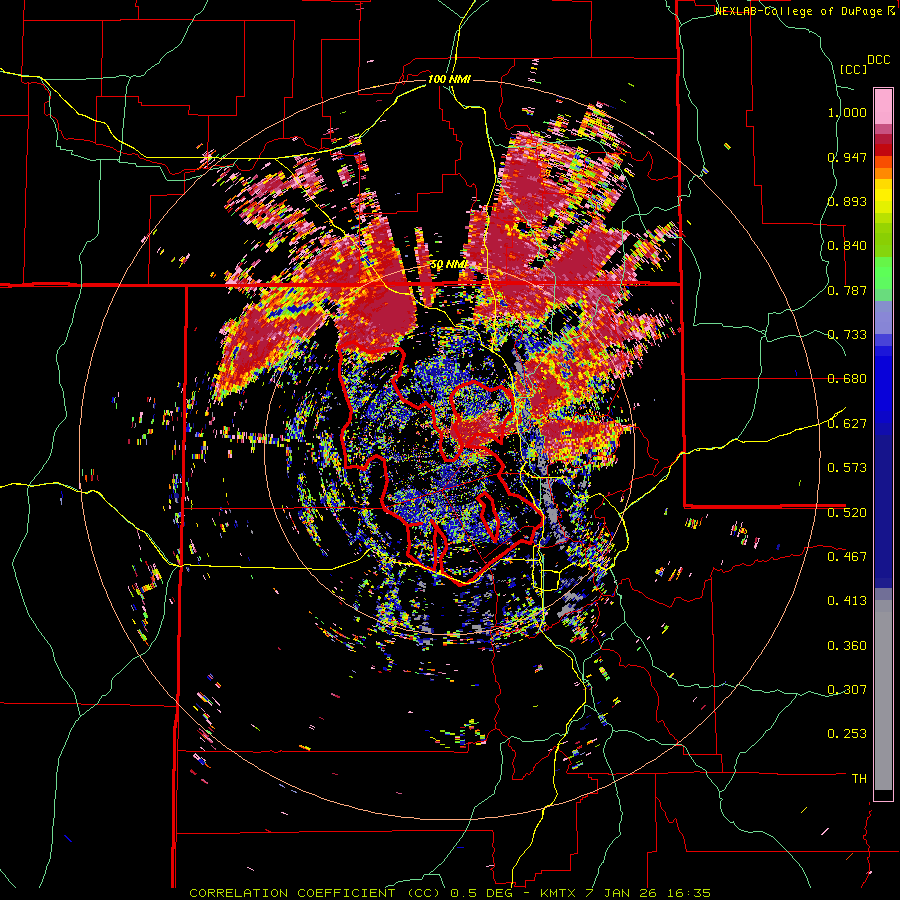900x900 pixels.
Task: Click the 0.787 legend value
Action: [847, 290]
